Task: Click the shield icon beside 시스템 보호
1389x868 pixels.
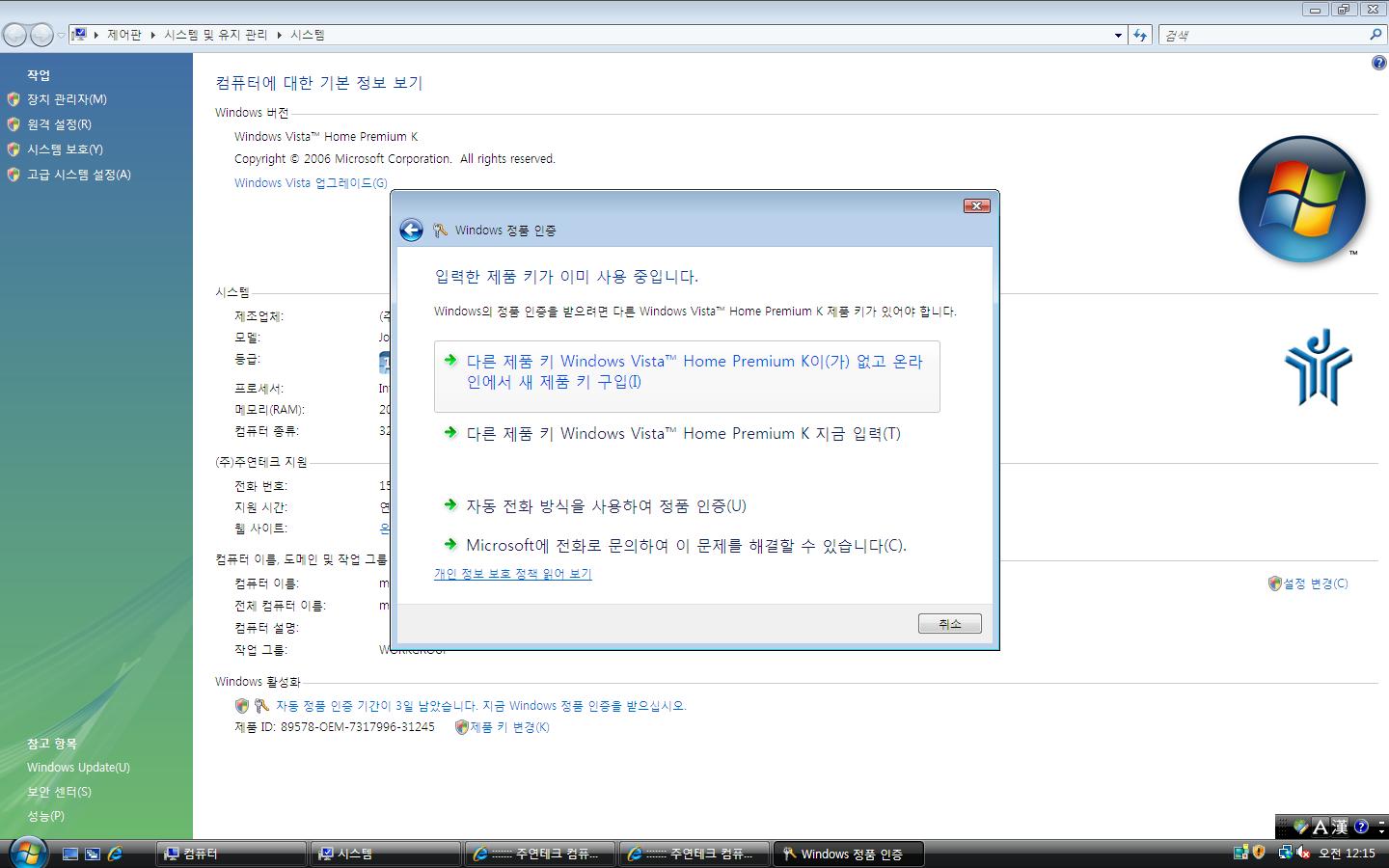Action: point(14,149)
